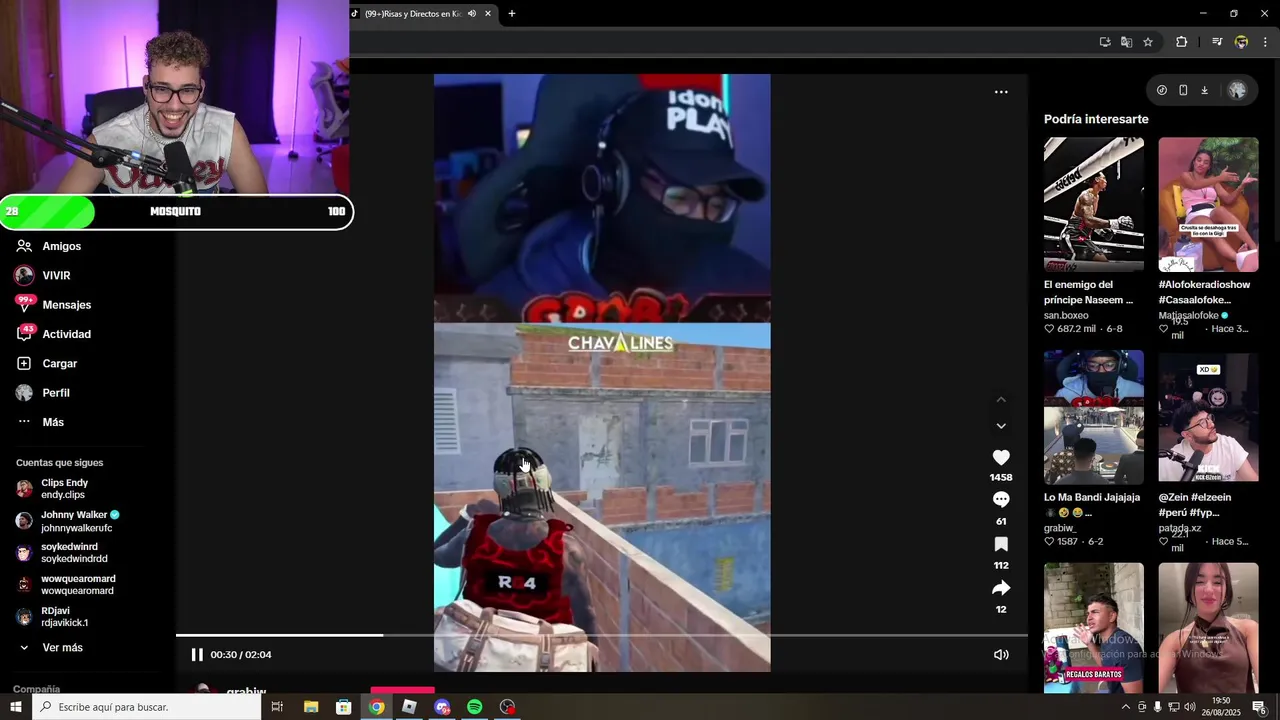
Task: Open the Windows notification center
Action: coord(1259,707)
